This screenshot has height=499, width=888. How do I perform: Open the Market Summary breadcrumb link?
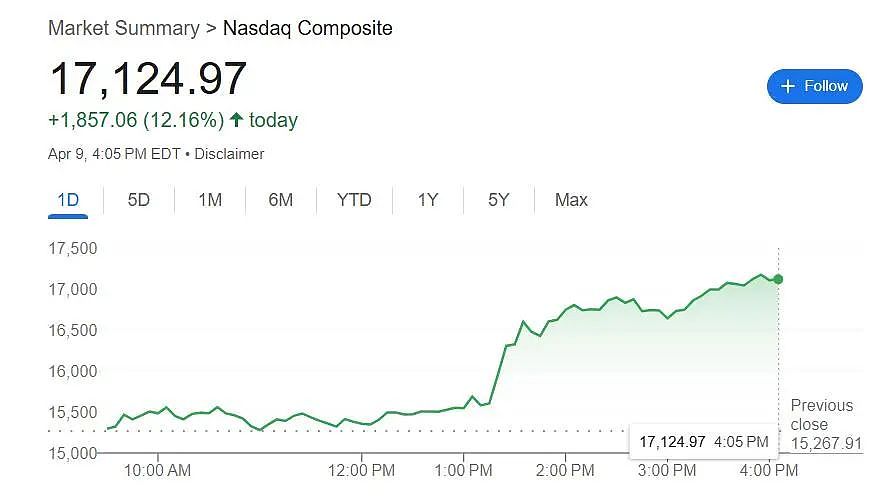(123, 28)
